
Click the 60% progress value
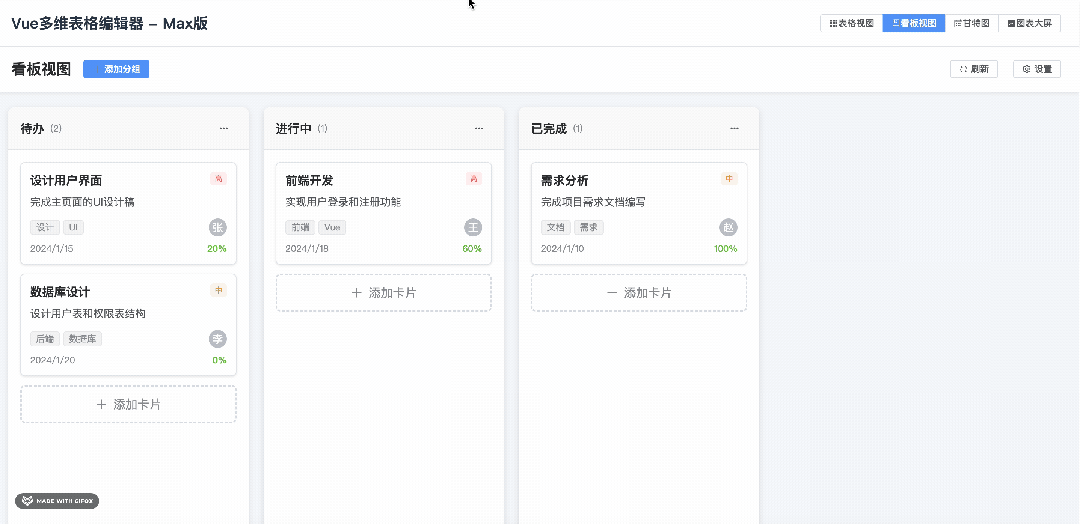point(472,249)
